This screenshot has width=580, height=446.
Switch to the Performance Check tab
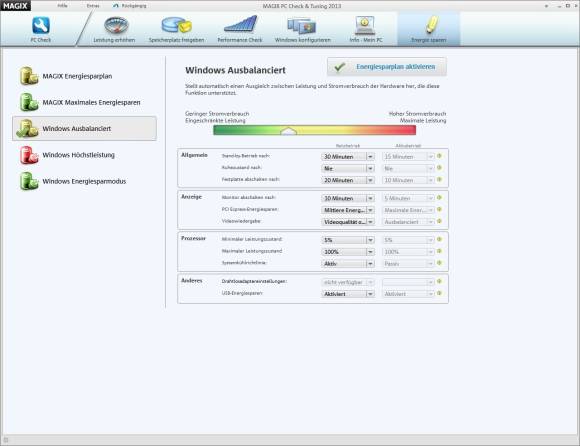[x=240, y=29]
